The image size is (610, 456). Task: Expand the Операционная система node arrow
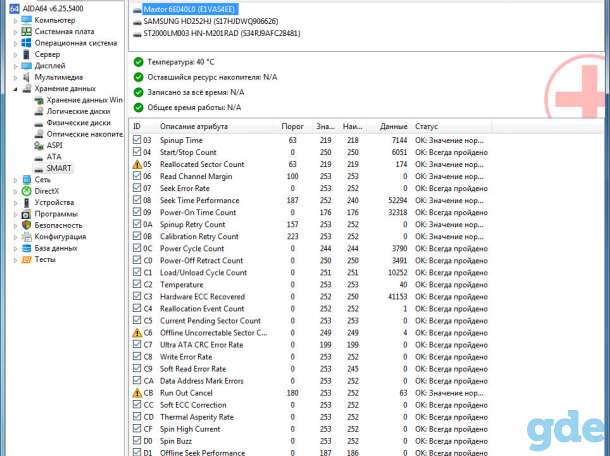coord(16,43)
